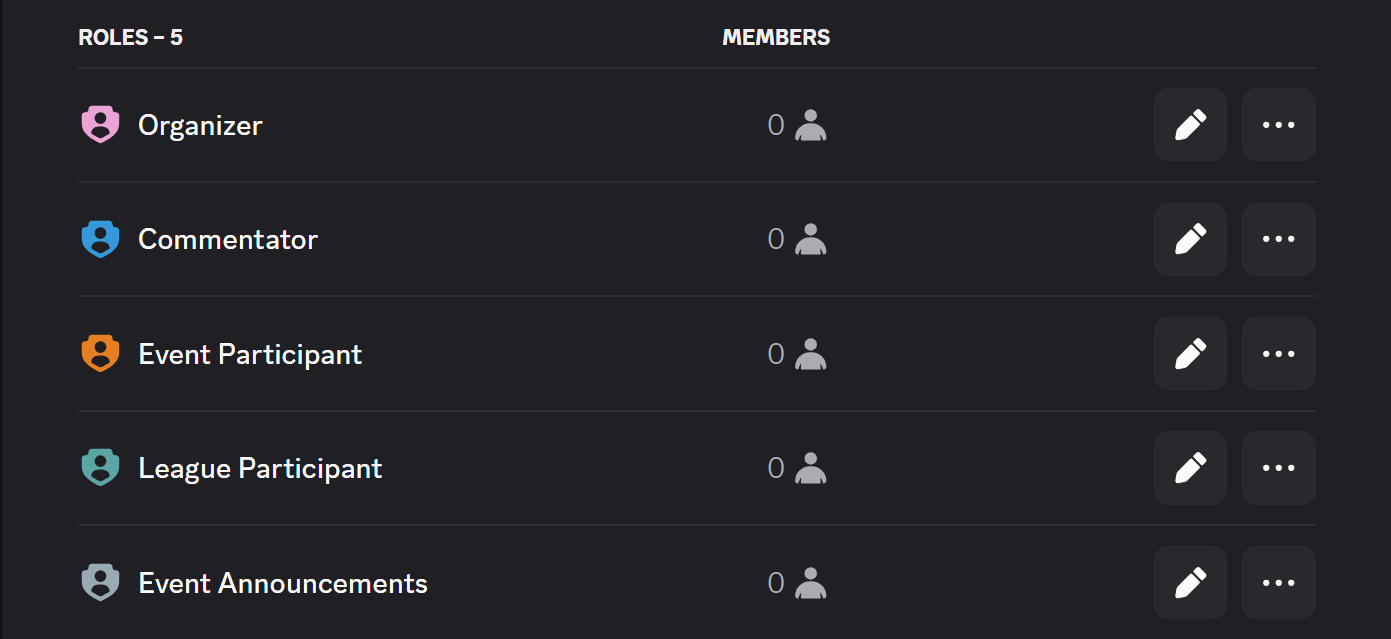Edit the Organizer role with pencil icon
This screenshot has height=639, width=1391.
click(1190, 125)
